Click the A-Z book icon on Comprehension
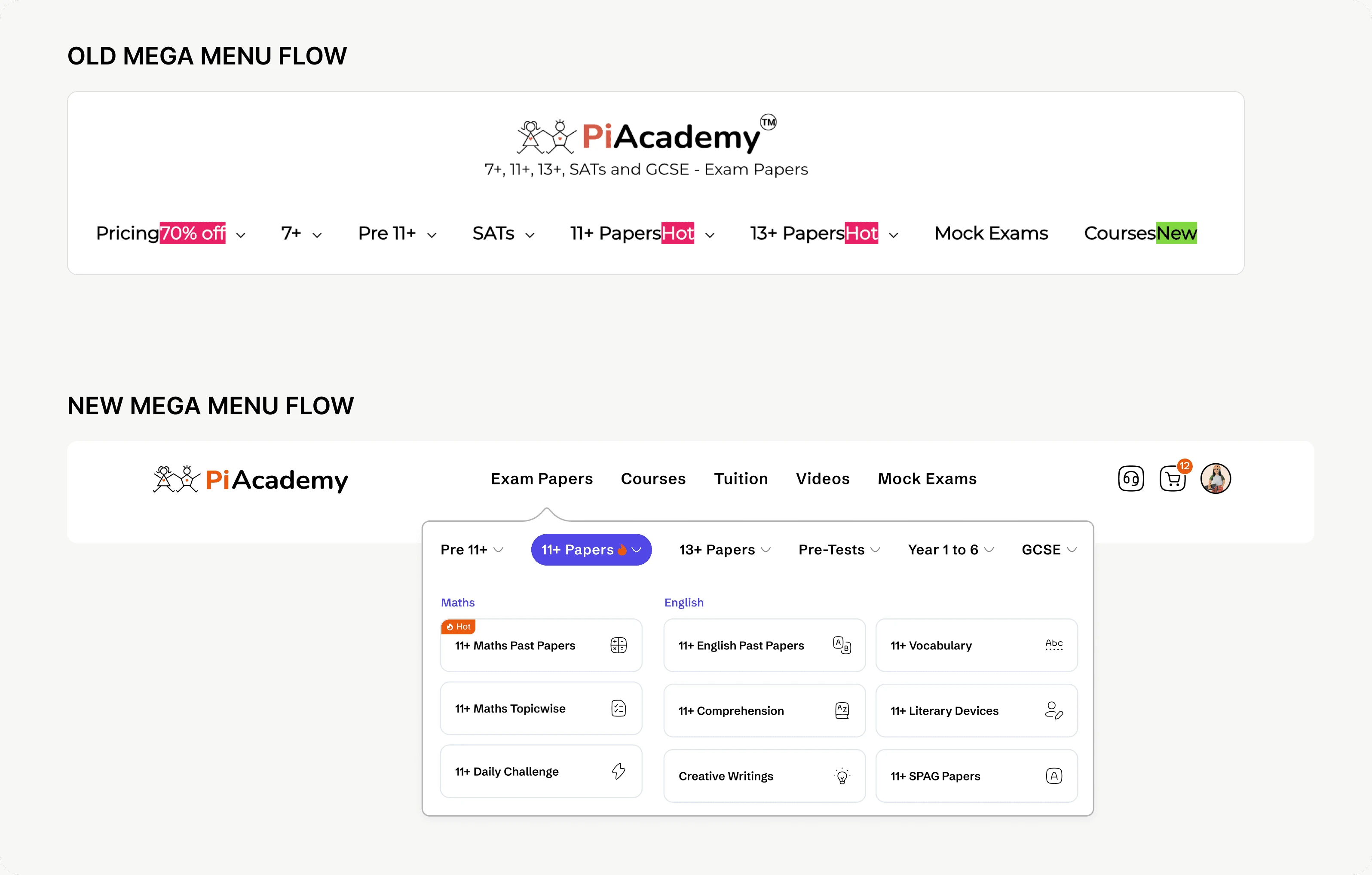The image size is (1372, 875). [842, 710]
